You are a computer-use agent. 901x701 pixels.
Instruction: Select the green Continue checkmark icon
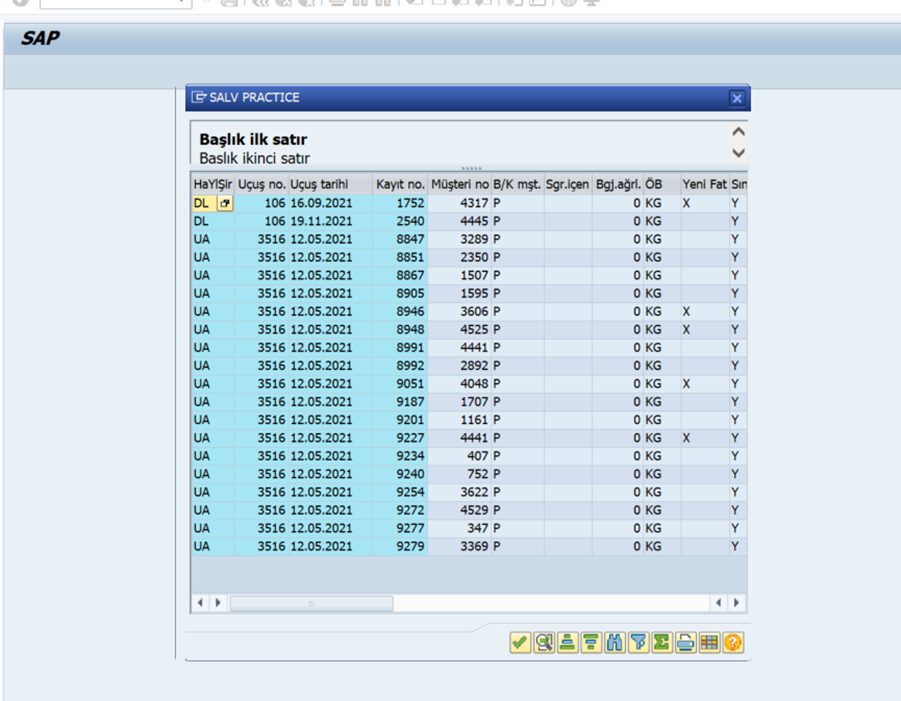tap(519, 642)
